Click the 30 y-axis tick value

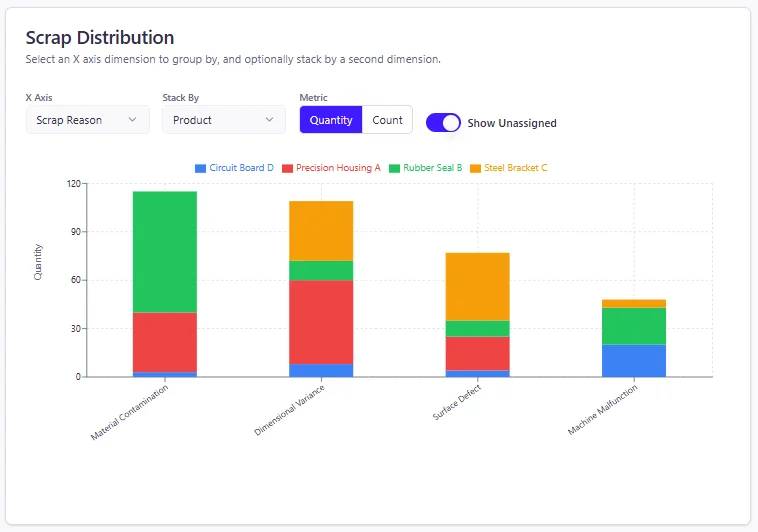pos(76,328)
